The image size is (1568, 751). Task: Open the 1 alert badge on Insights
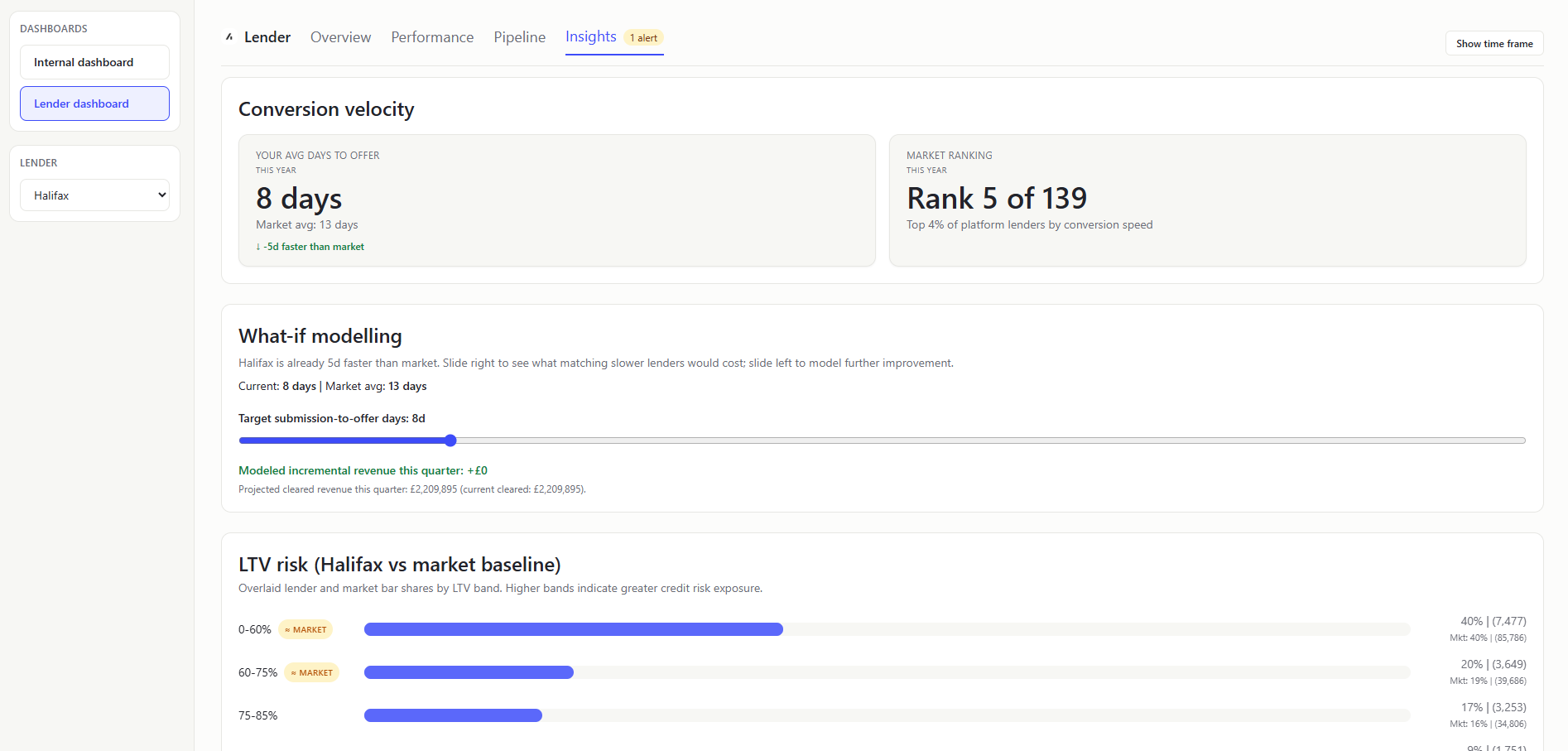pos(643,37)
